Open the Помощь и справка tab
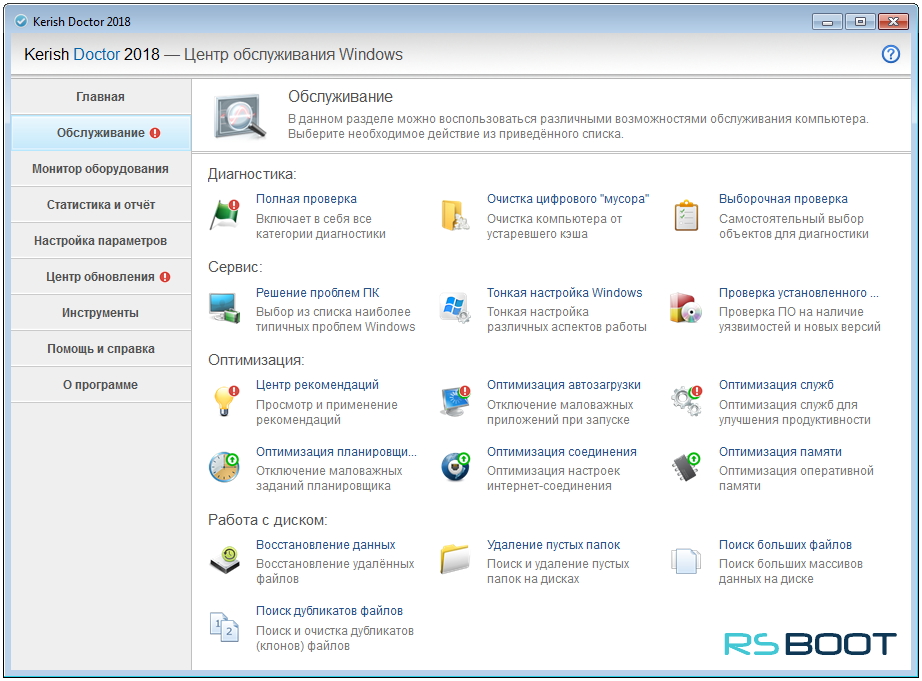922x681 pixels. pos(101,349)
